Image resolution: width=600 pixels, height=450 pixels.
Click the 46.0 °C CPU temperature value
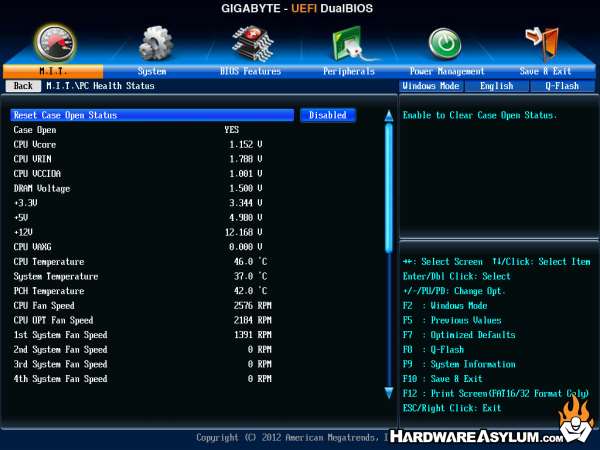(250, 262)
